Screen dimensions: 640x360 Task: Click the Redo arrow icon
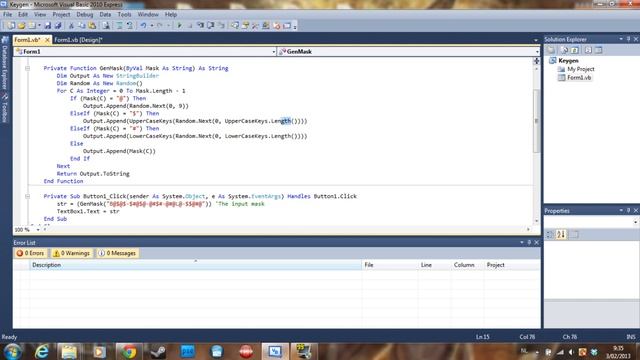(x=160, y=26)
